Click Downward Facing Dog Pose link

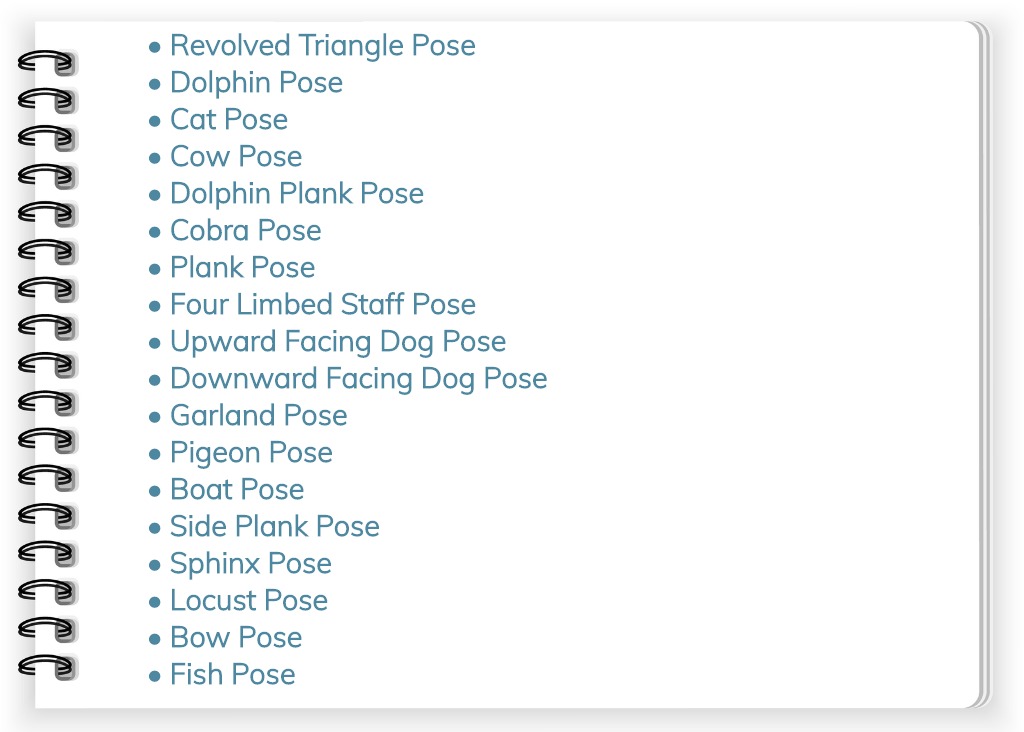359,379
